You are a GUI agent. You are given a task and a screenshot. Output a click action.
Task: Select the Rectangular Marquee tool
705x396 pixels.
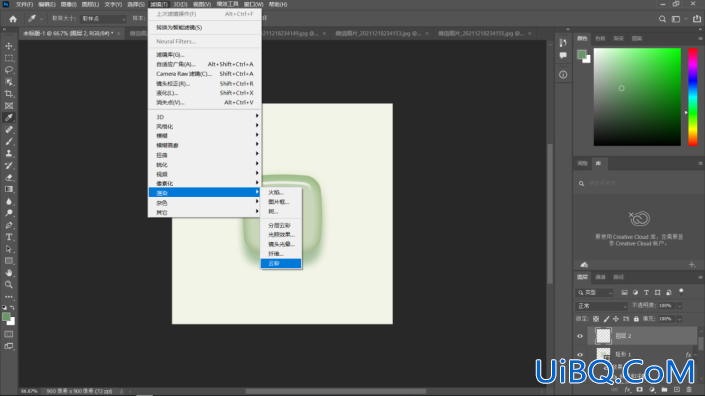(9, 58)
